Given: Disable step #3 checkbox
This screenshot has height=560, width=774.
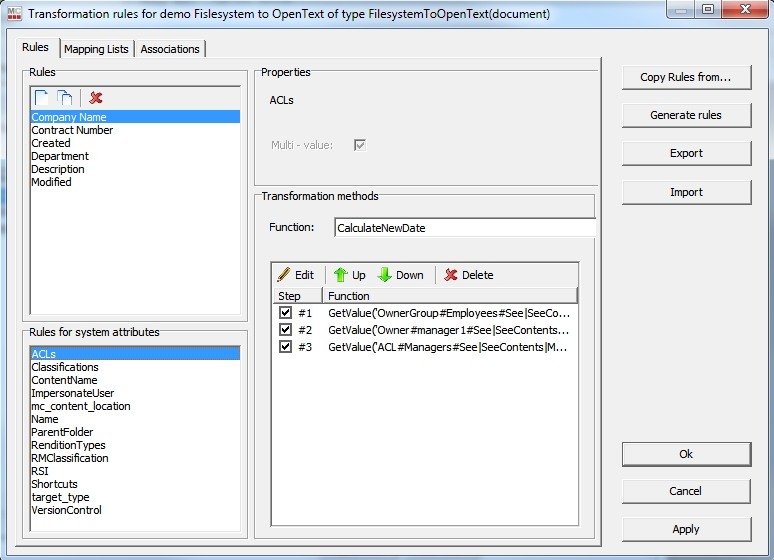Looking at the screenshot, I should pyautogui.click(x=286, y=347).
